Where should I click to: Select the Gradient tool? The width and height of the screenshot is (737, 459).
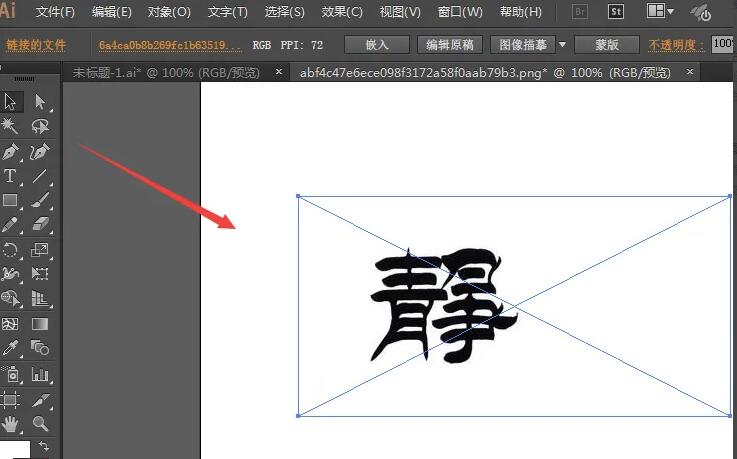click(x=40, y=324)
